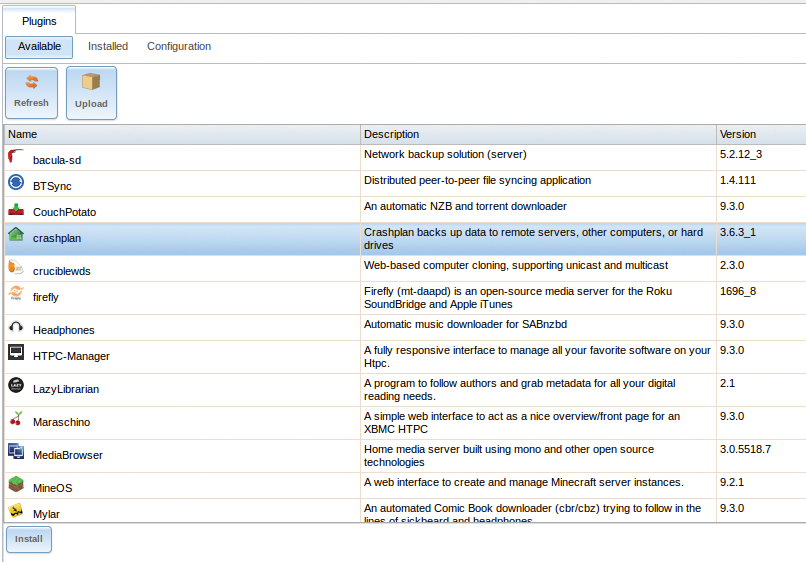This screenshot has height=562, width=806.
Task: Select the BTSync plugin name
Action: tap(52, 186)
